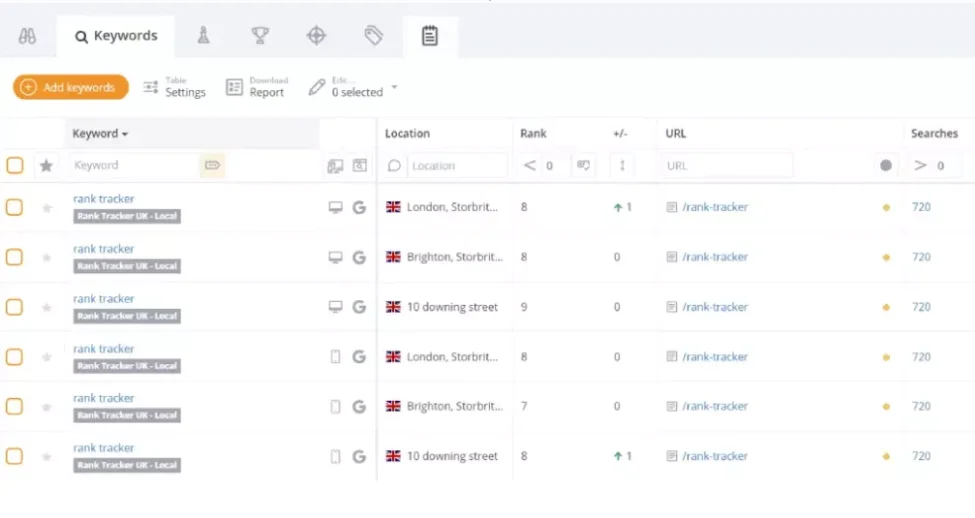Click the +/- change sort filter arrows
This screenshot has height=518, width=975.
point(622,165)
